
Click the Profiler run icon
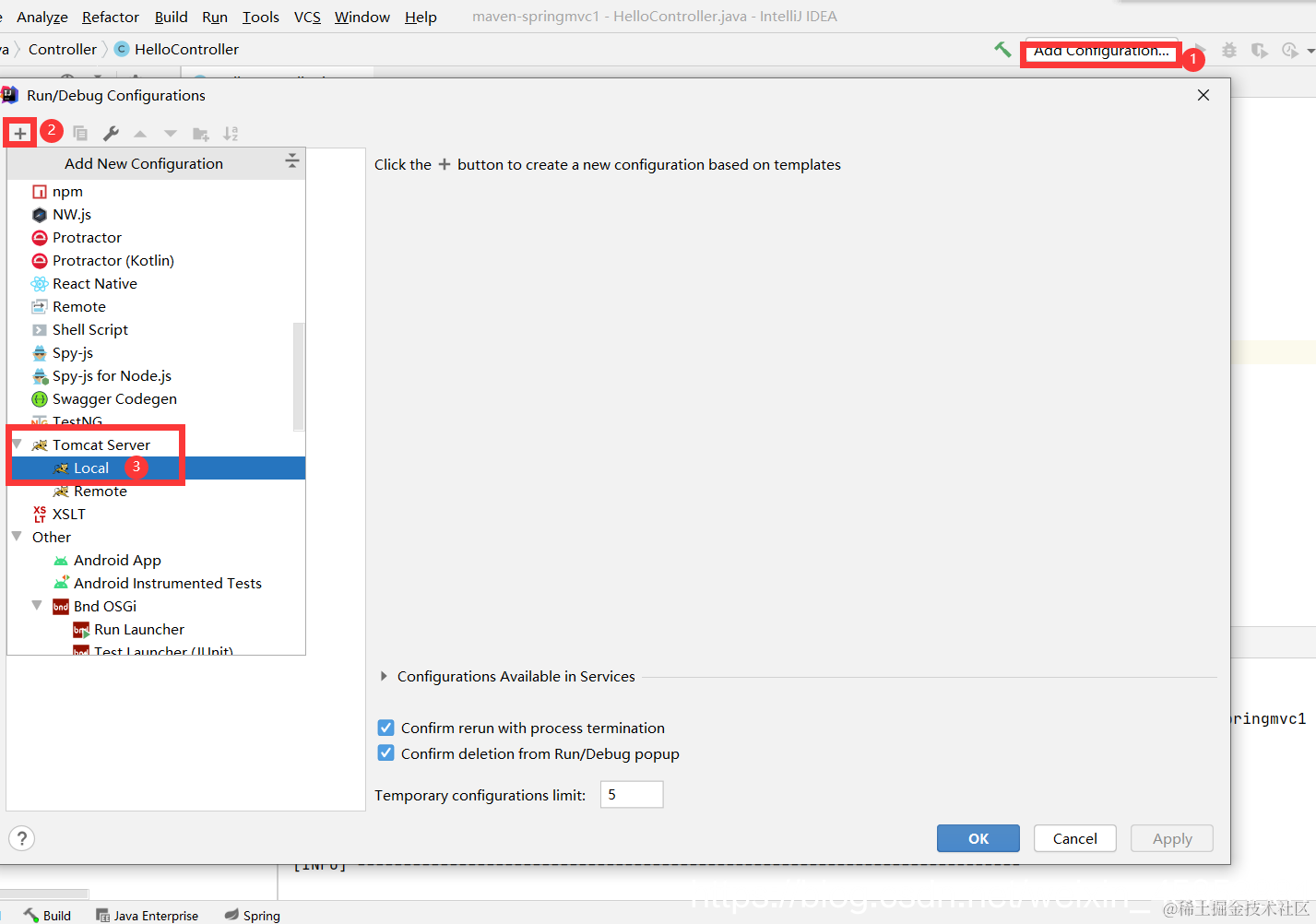(x=1289, y=50)
